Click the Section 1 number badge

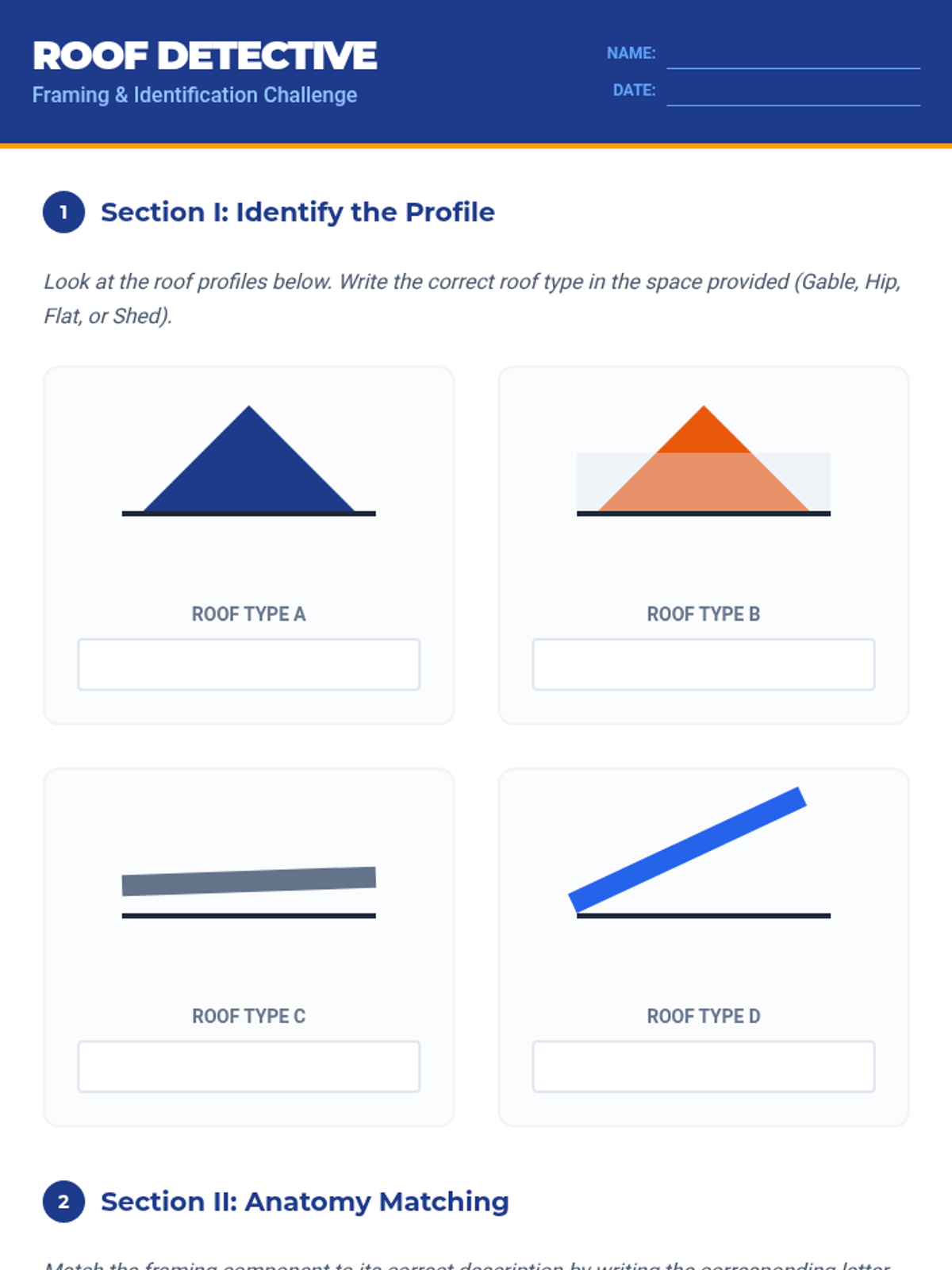click(63, 213)
